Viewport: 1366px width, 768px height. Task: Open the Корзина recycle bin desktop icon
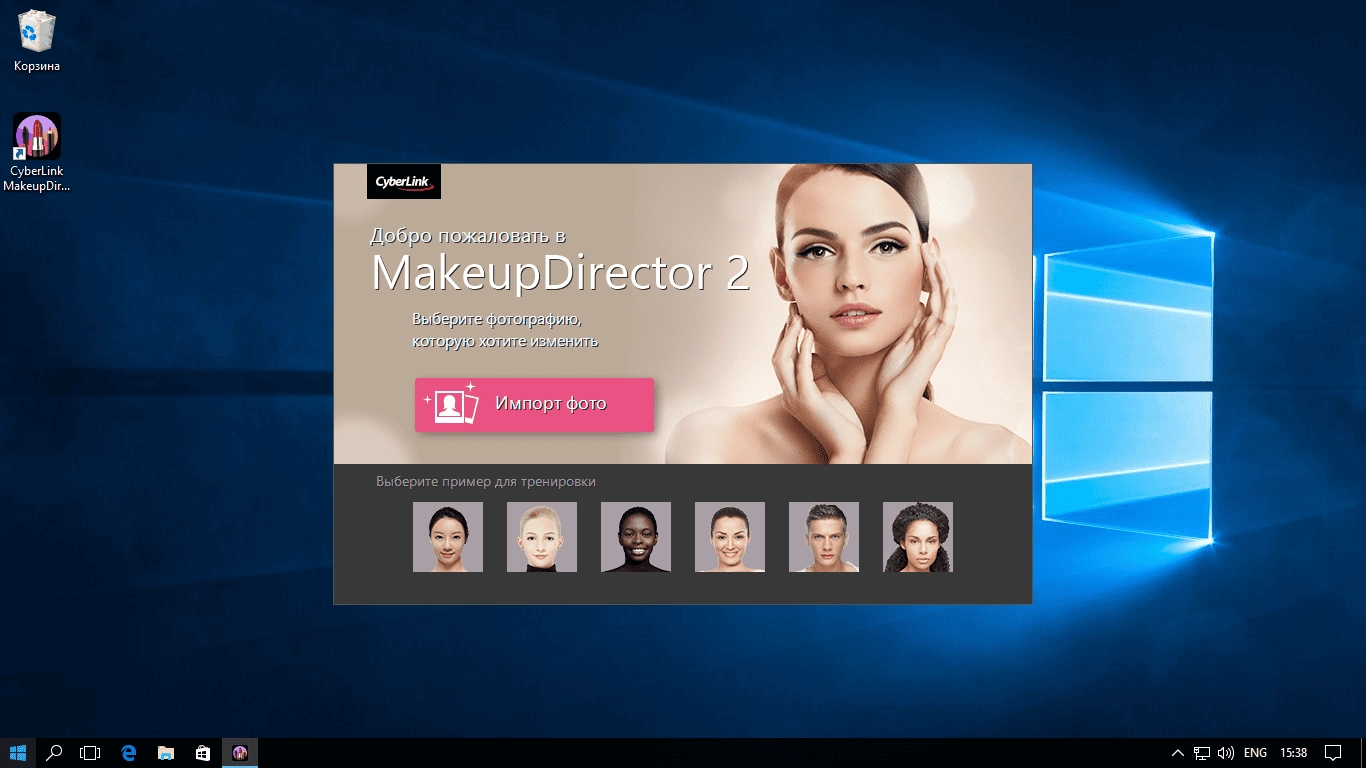(x=37, y=41)
